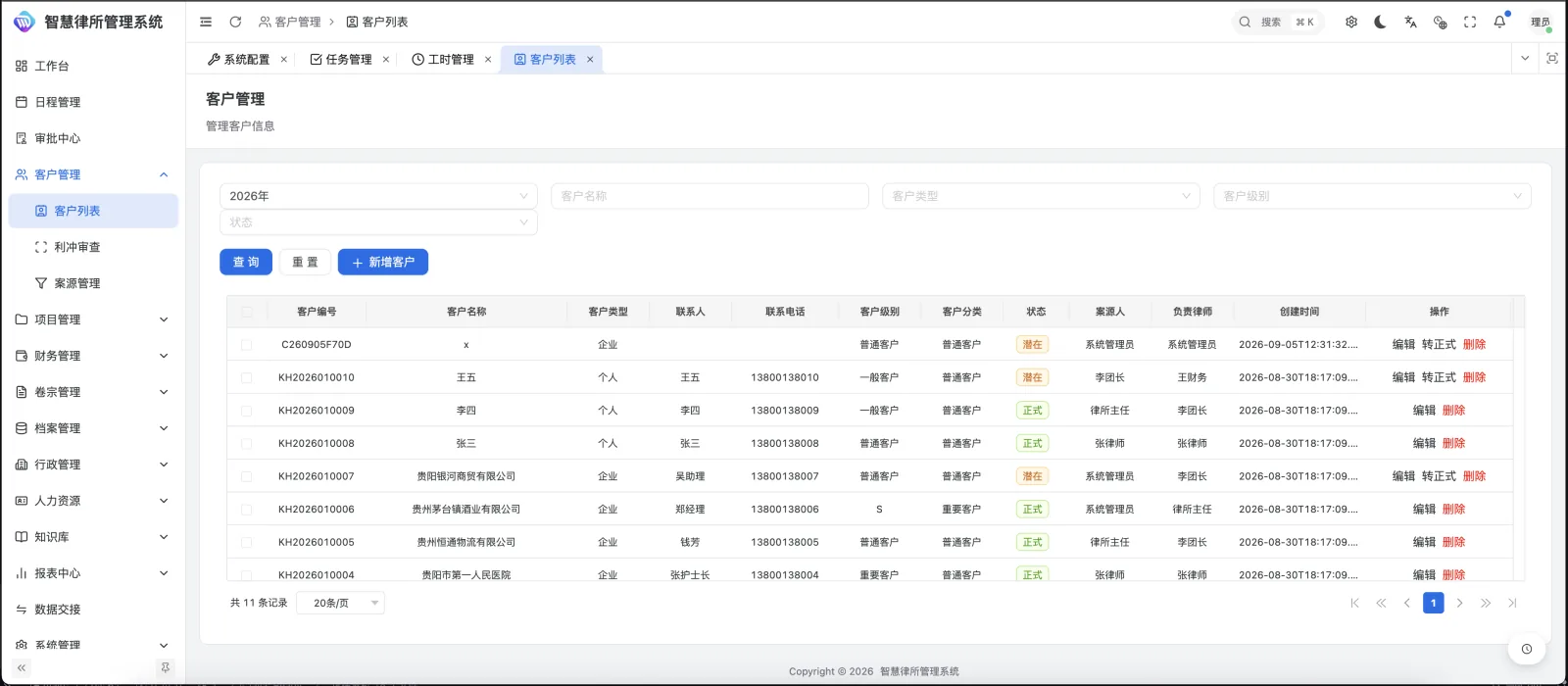
Task: Select checkbox for row KH2026010005
Action: point(246,542)
